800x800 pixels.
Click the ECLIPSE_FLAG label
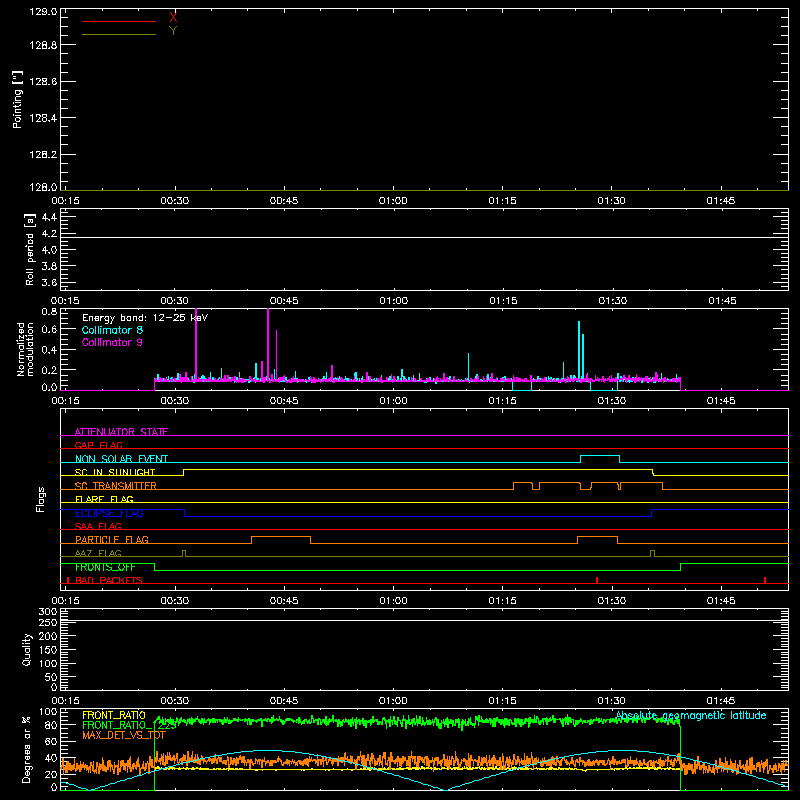pyautogui.click(x=109, y=513)
